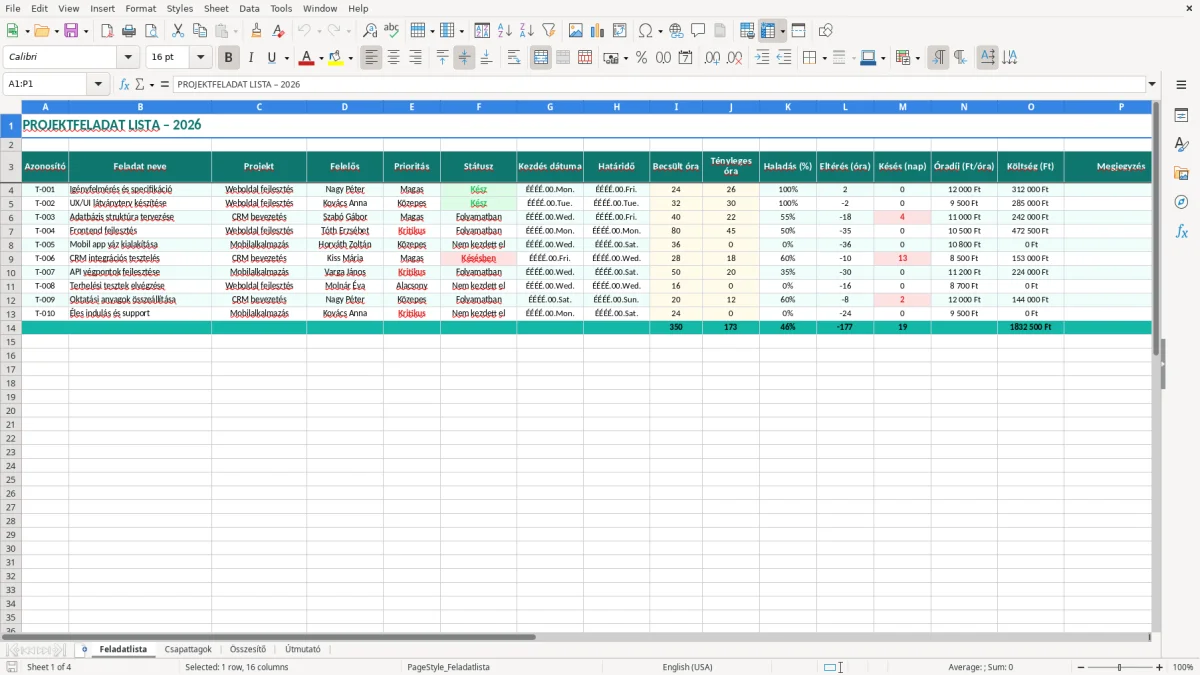The image size is (1200, 675).
Task: Toggle Align Right button
Action: click(415, 58)
